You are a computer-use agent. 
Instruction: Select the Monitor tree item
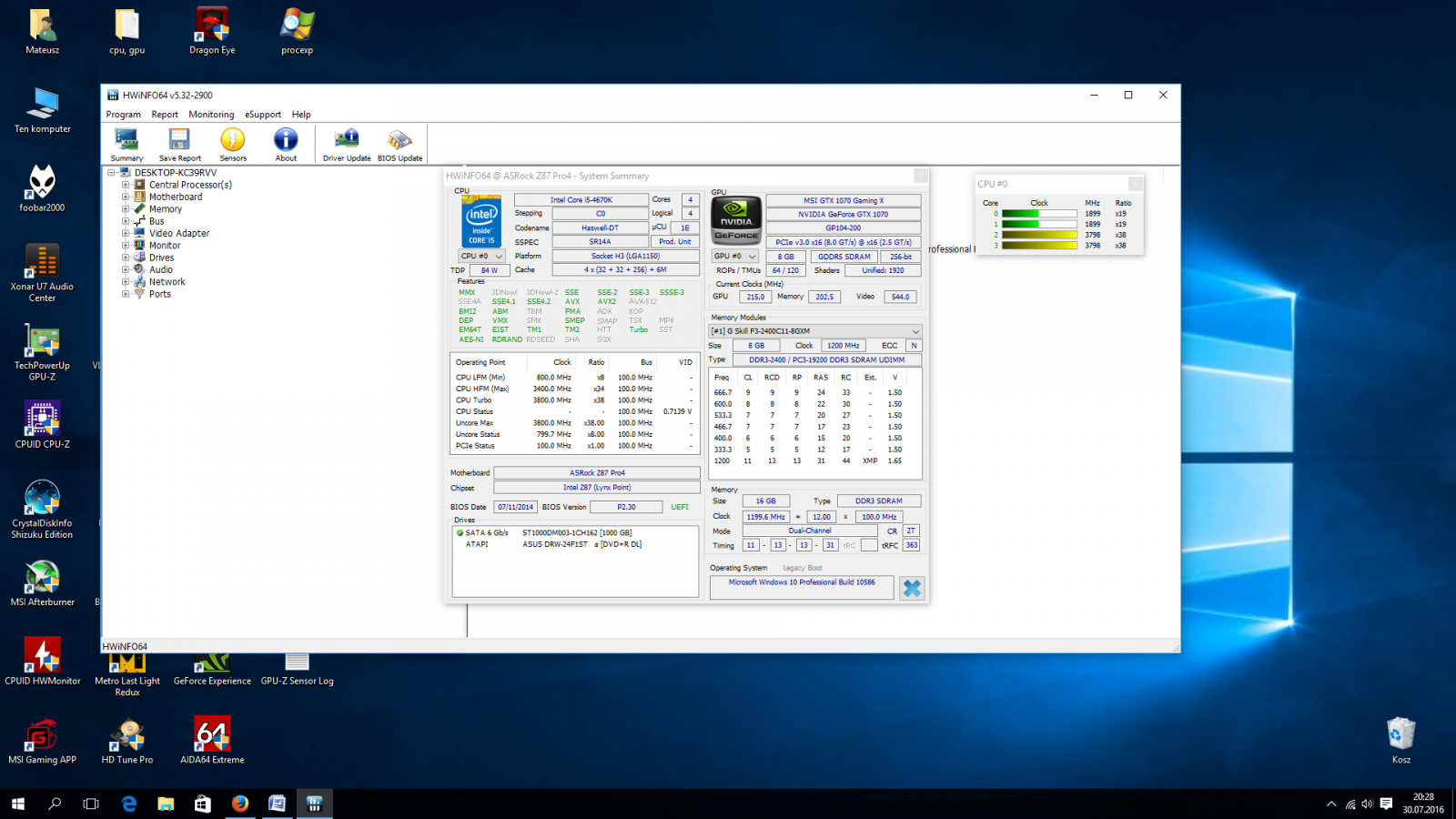165,246
